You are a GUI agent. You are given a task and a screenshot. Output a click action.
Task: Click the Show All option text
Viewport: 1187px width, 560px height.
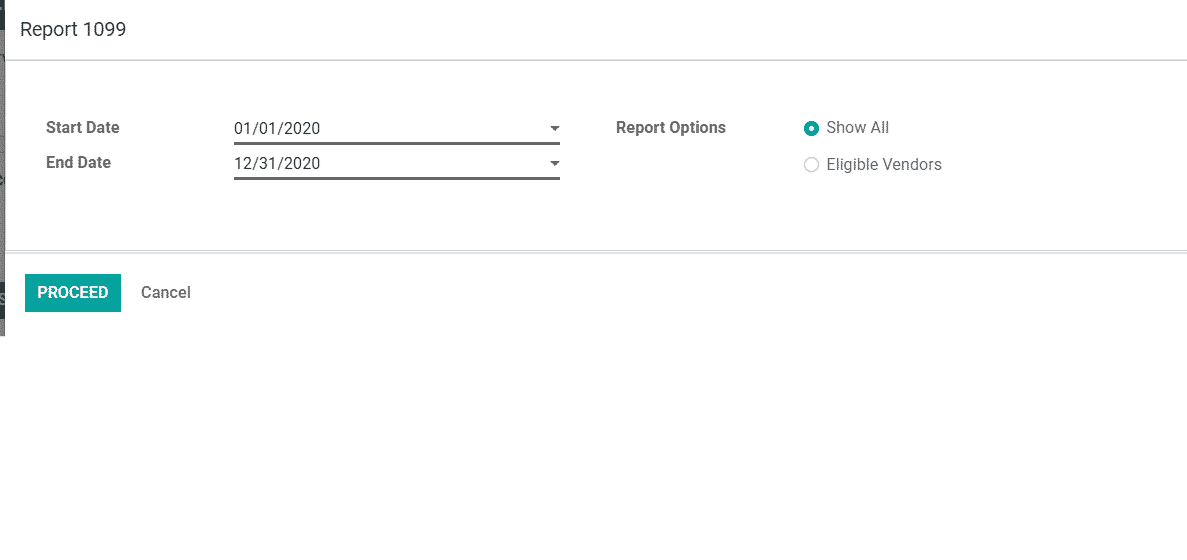tap(858, 128)
